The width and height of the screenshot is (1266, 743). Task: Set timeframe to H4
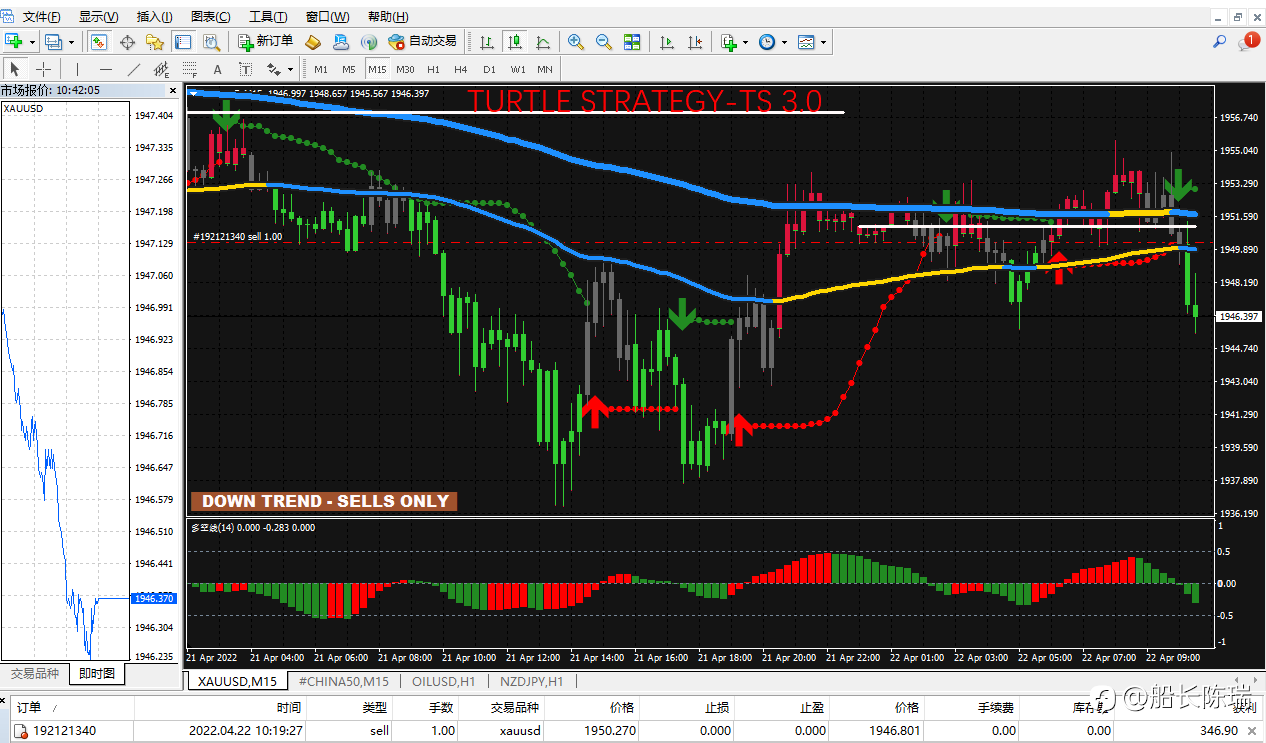tap(461, 69)
